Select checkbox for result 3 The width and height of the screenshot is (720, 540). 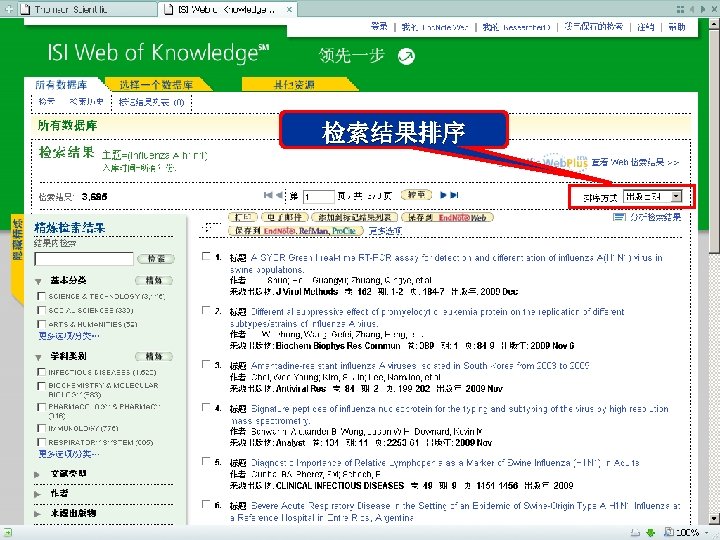[206, 365]
